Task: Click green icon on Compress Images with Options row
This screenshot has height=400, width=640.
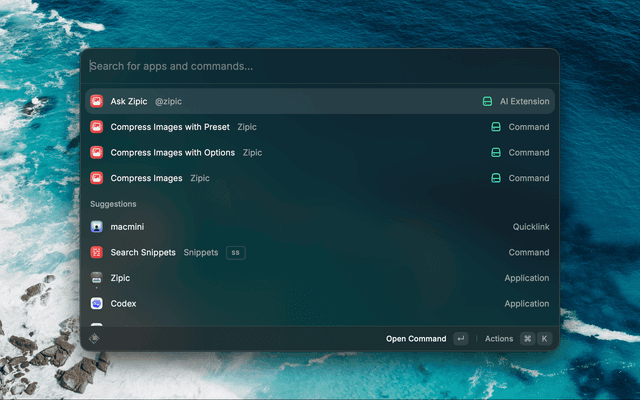Action: (496, 153)
